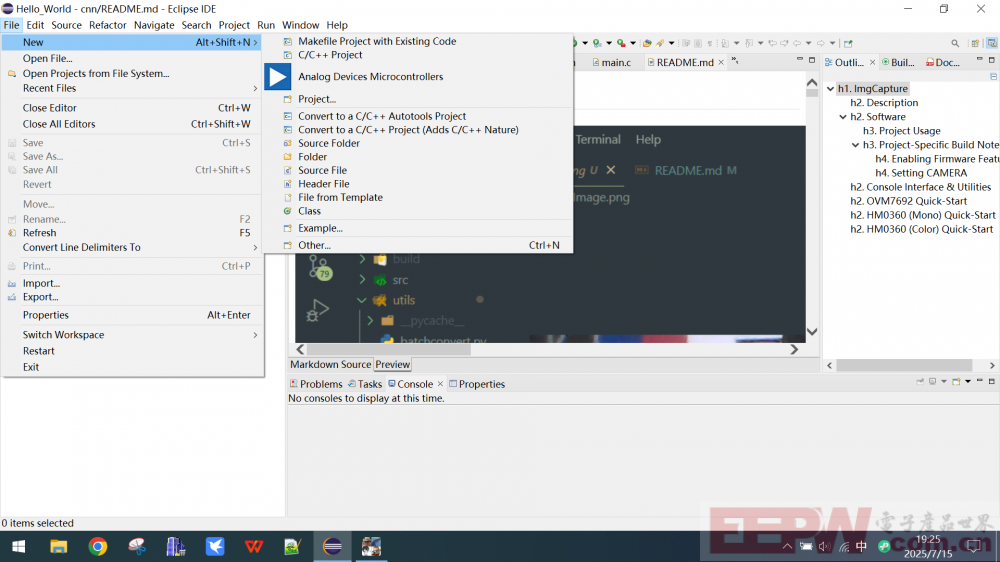Select C/C++ Project from New submenu
1000x562 pixels.
tap(330, 55)
